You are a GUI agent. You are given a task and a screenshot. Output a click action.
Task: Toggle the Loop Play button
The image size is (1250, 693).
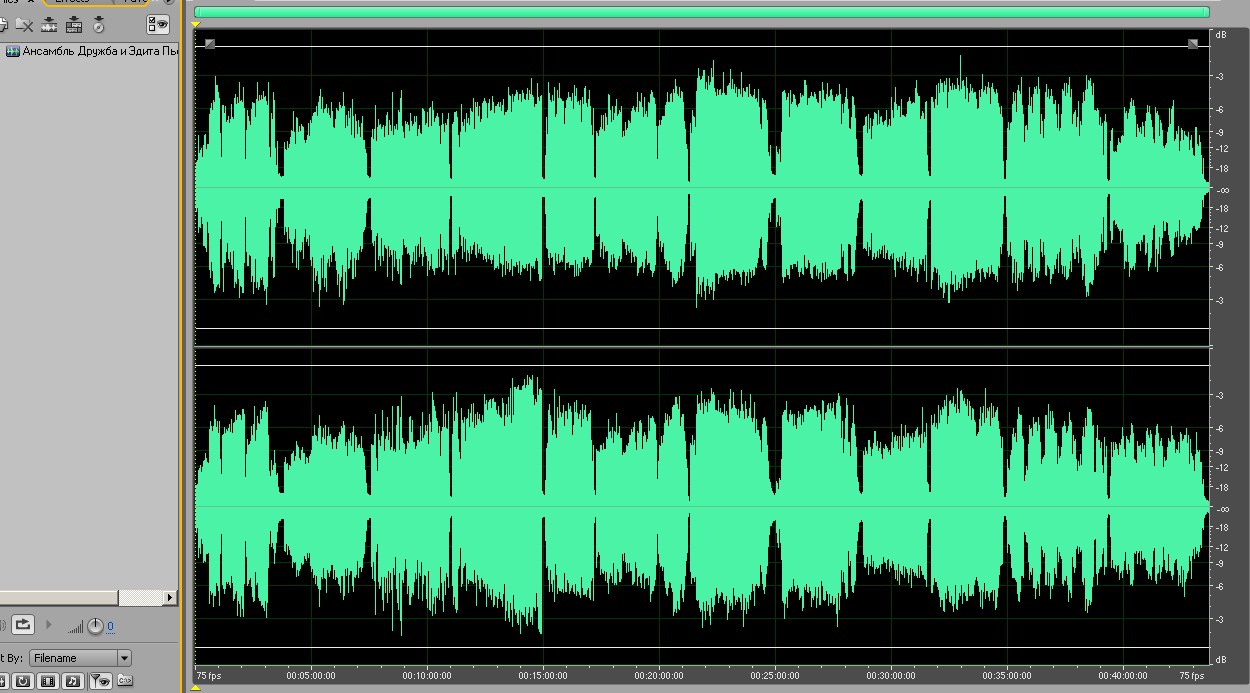pyautogui.click(x=23, y=625)
